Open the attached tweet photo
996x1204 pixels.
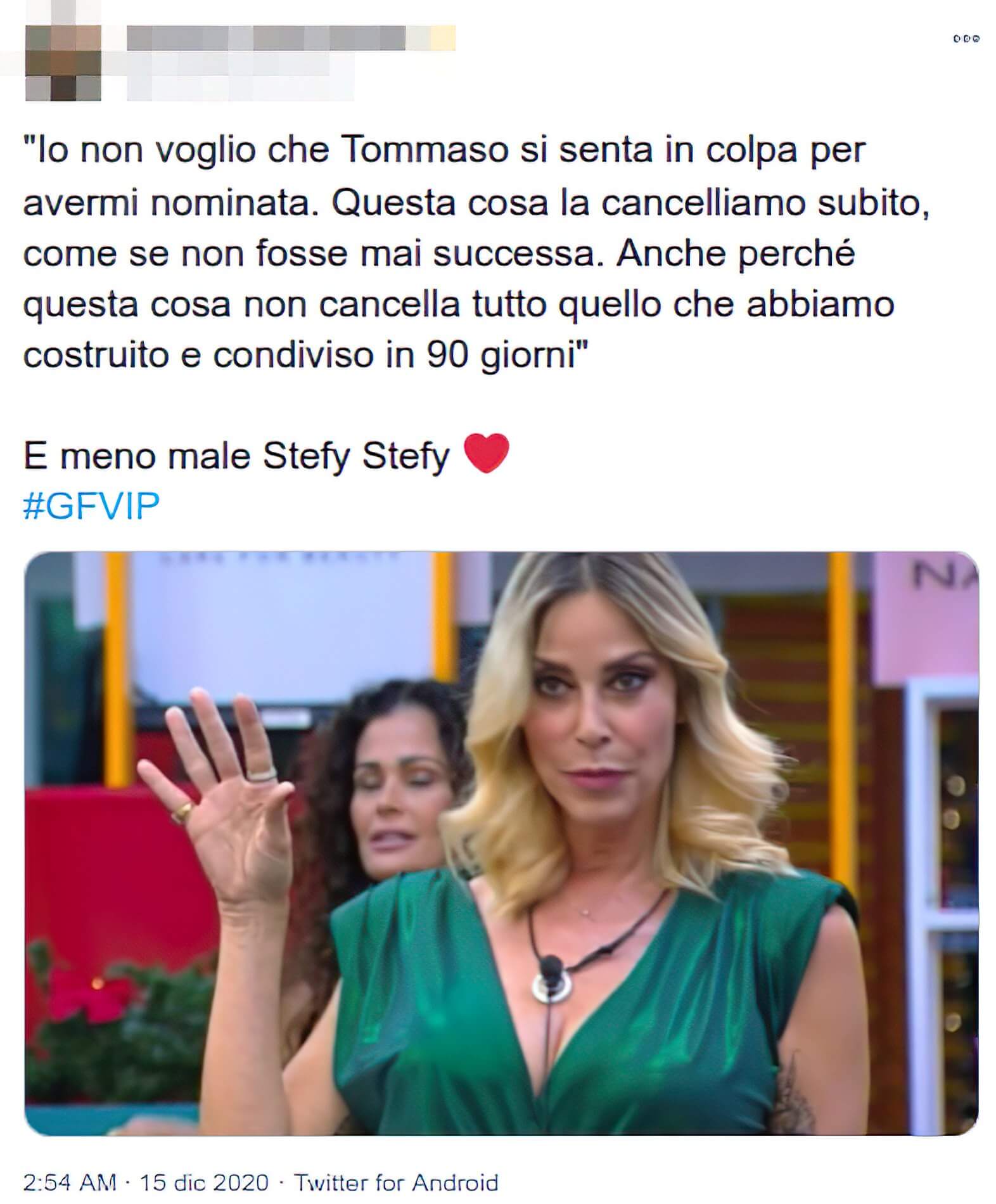501,843
